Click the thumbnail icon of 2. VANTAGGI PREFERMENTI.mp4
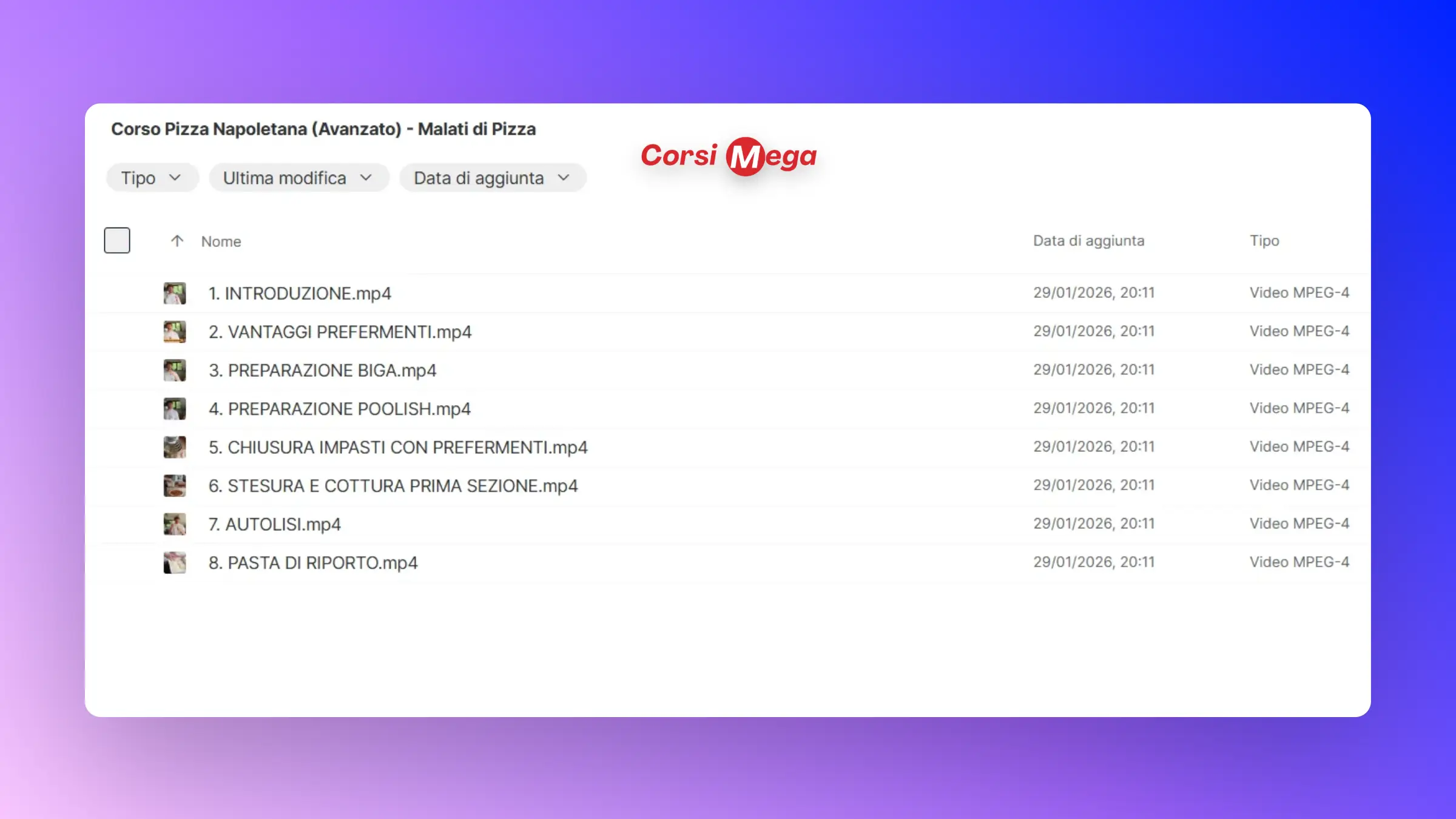The width and height of the screenshot is (1456, 819). coord(175,332)
